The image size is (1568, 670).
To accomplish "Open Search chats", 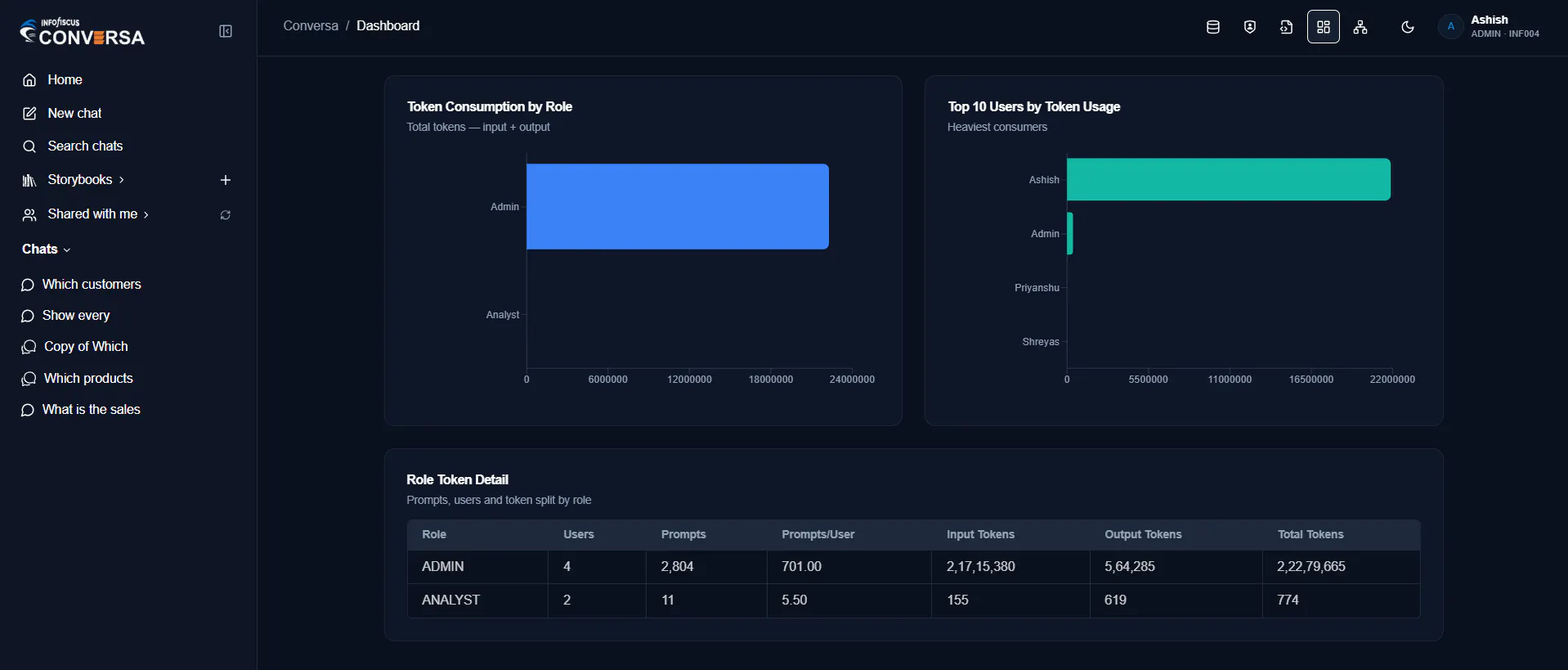I will point(85,146).
